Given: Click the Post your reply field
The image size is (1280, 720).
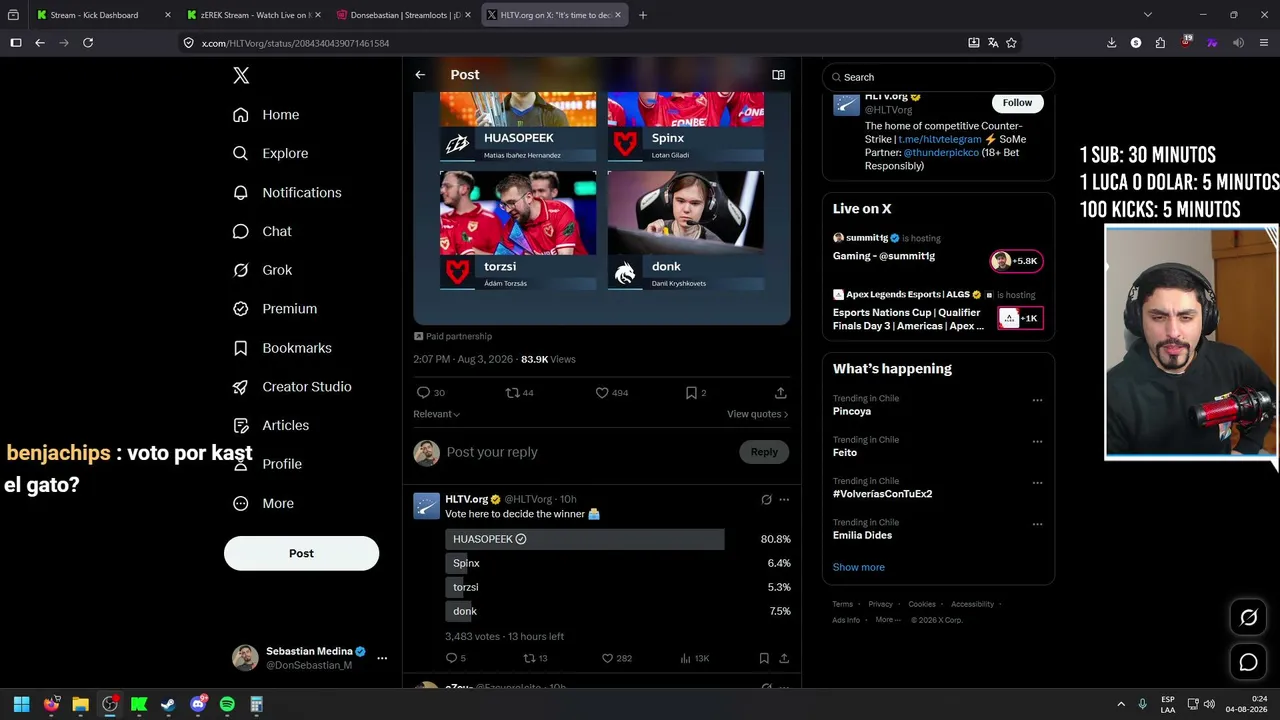Looking at the screenshot, I should [590, 452].
